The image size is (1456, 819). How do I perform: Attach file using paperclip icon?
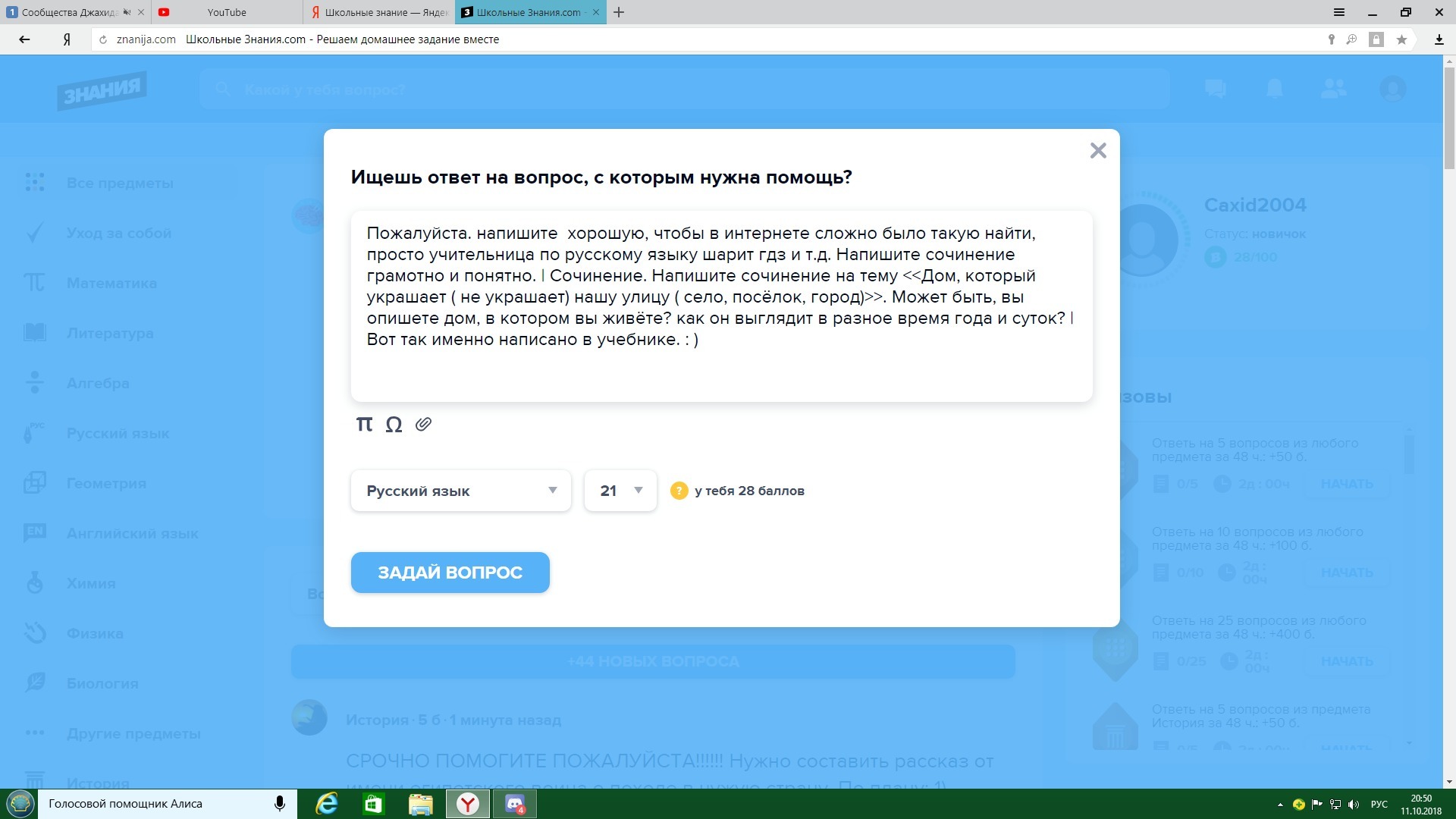coord(423,424)
